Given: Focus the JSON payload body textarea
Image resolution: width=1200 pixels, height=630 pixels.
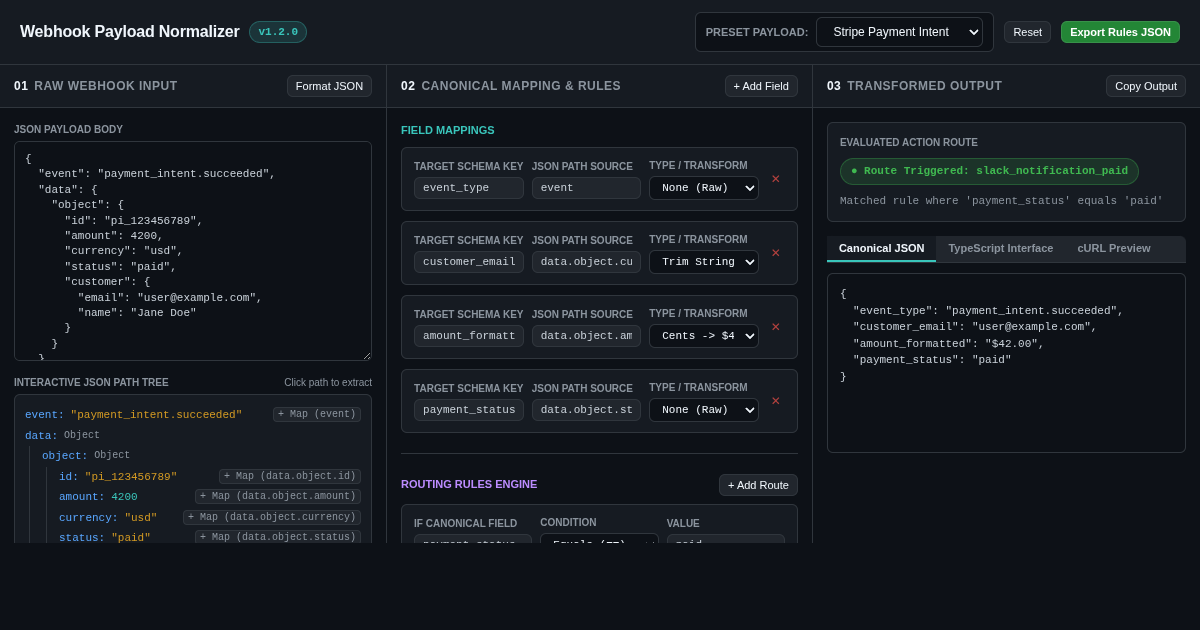Looking at the screenshot, I should coord(193,251).
